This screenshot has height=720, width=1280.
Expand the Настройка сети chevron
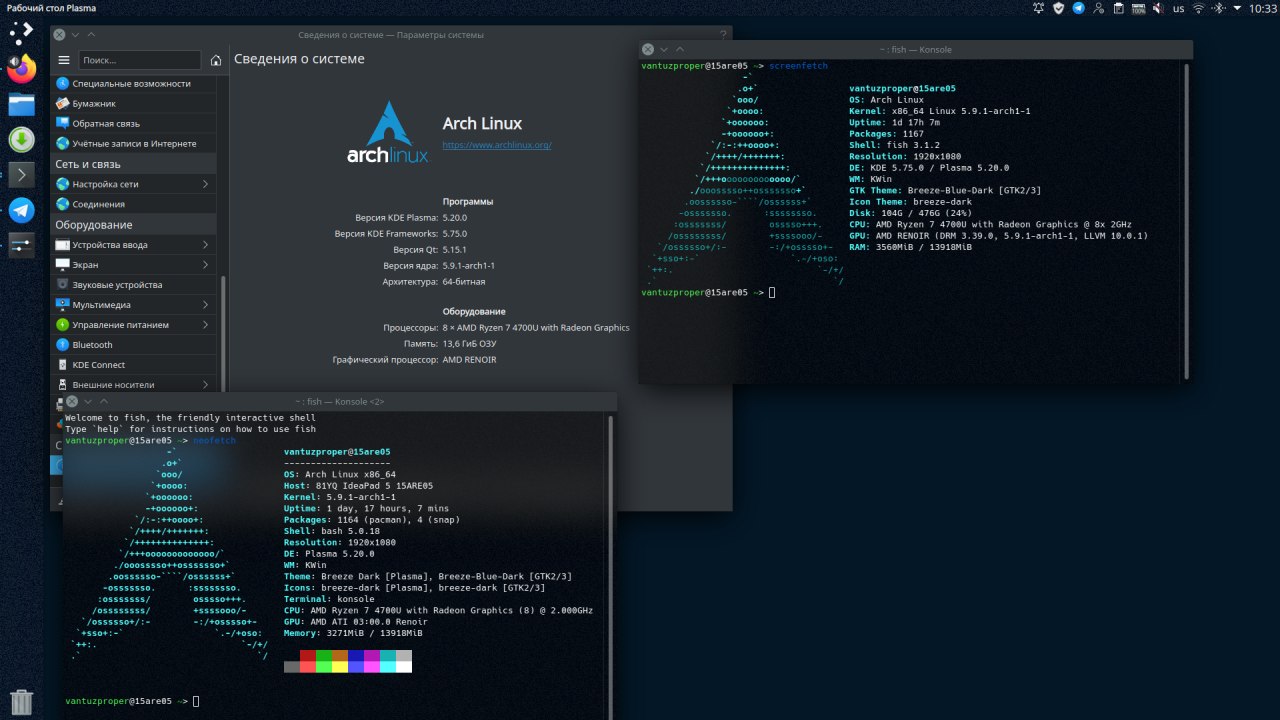click(x=205, y=184)
